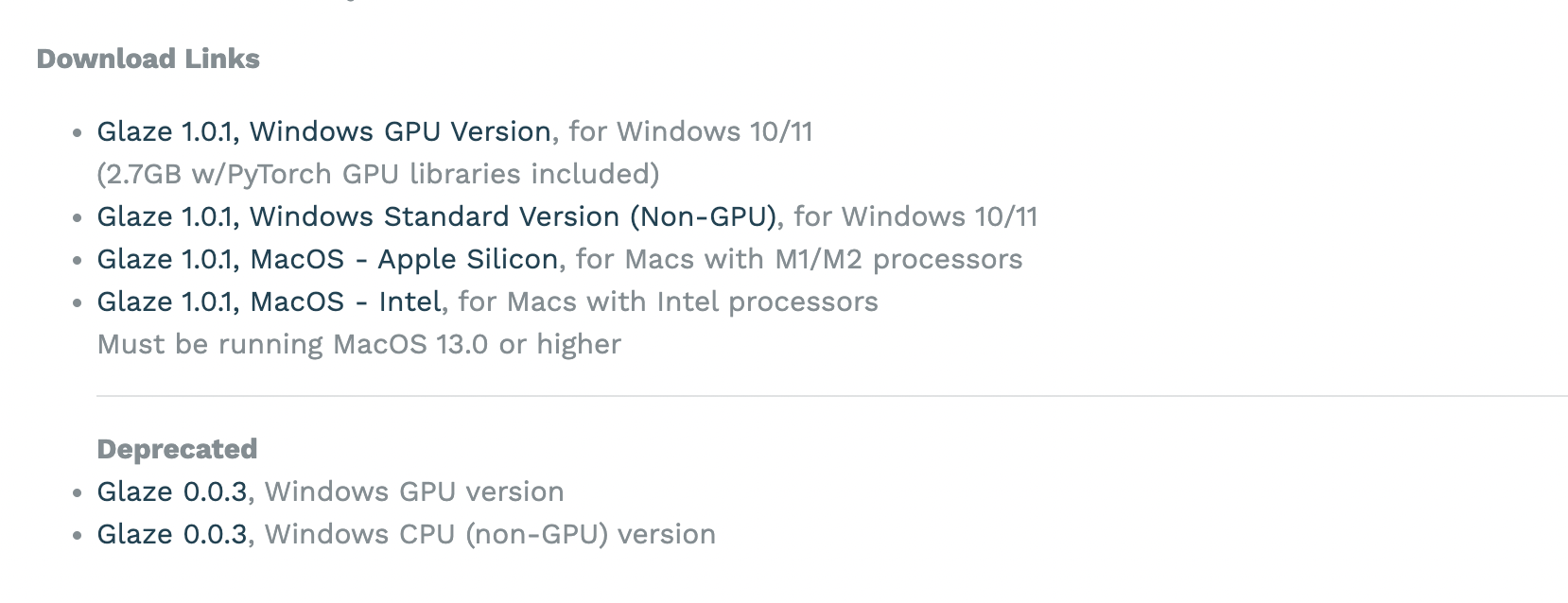
Task: Click bullet beside Windows GPU Version item
Action: coord(78,133)
